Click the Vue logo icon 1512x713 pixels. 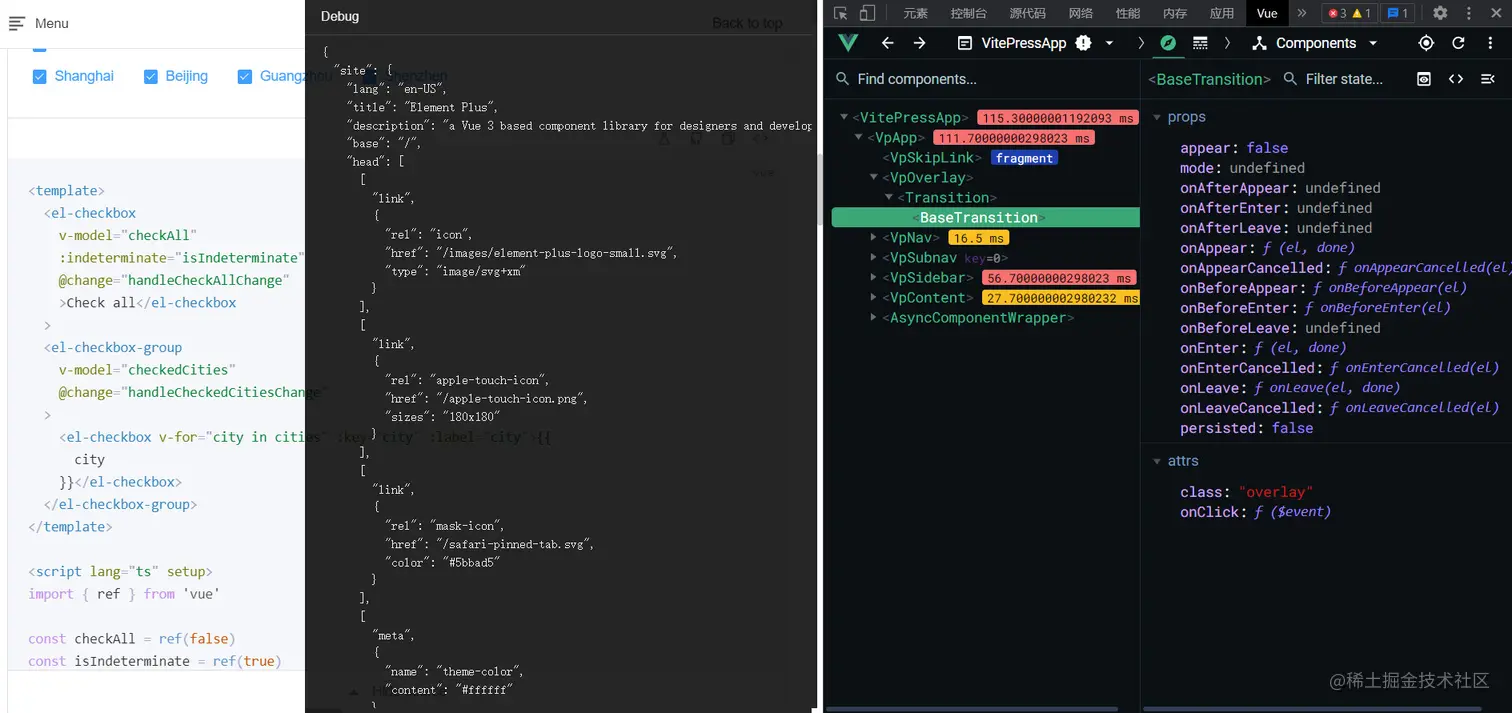[848, 43]
